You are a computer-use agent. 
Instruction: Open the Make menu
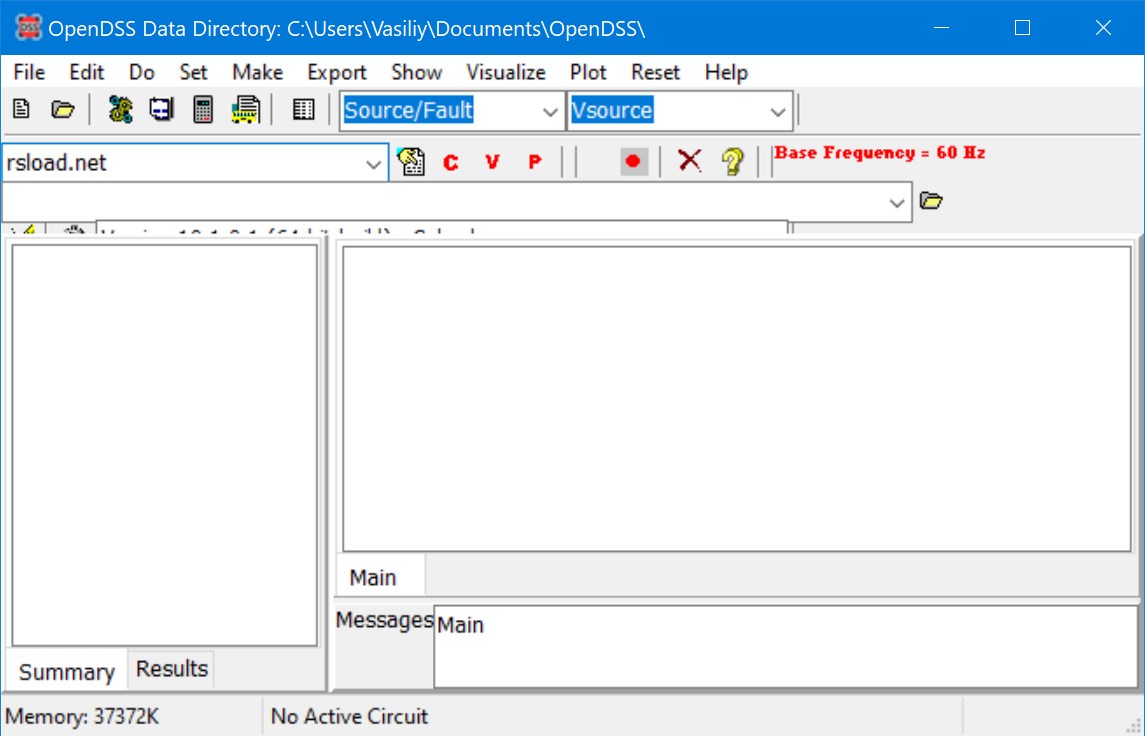258,72
